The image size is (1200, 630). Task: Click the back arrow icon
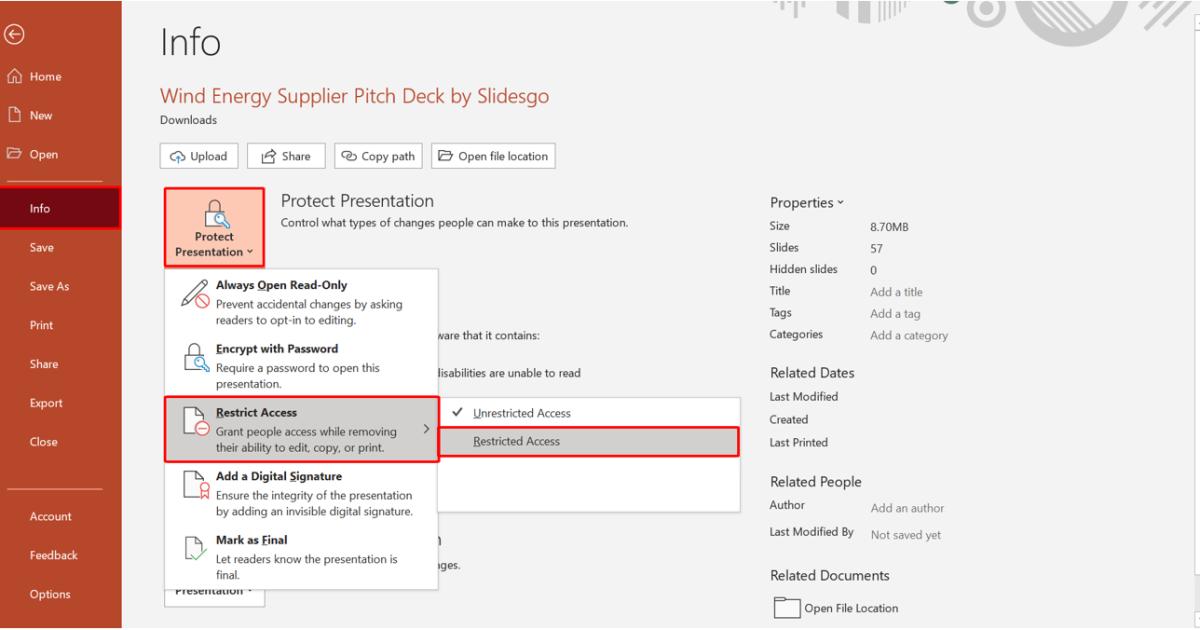[x=14, y=35]
